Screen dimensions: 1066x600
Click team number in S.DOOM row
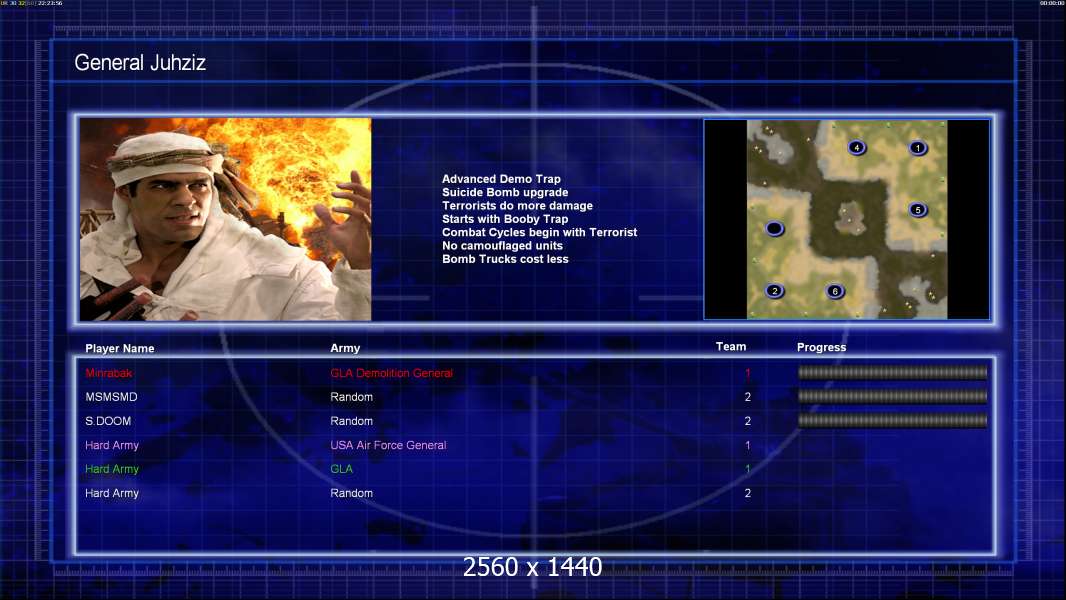(x=748, y=421)
